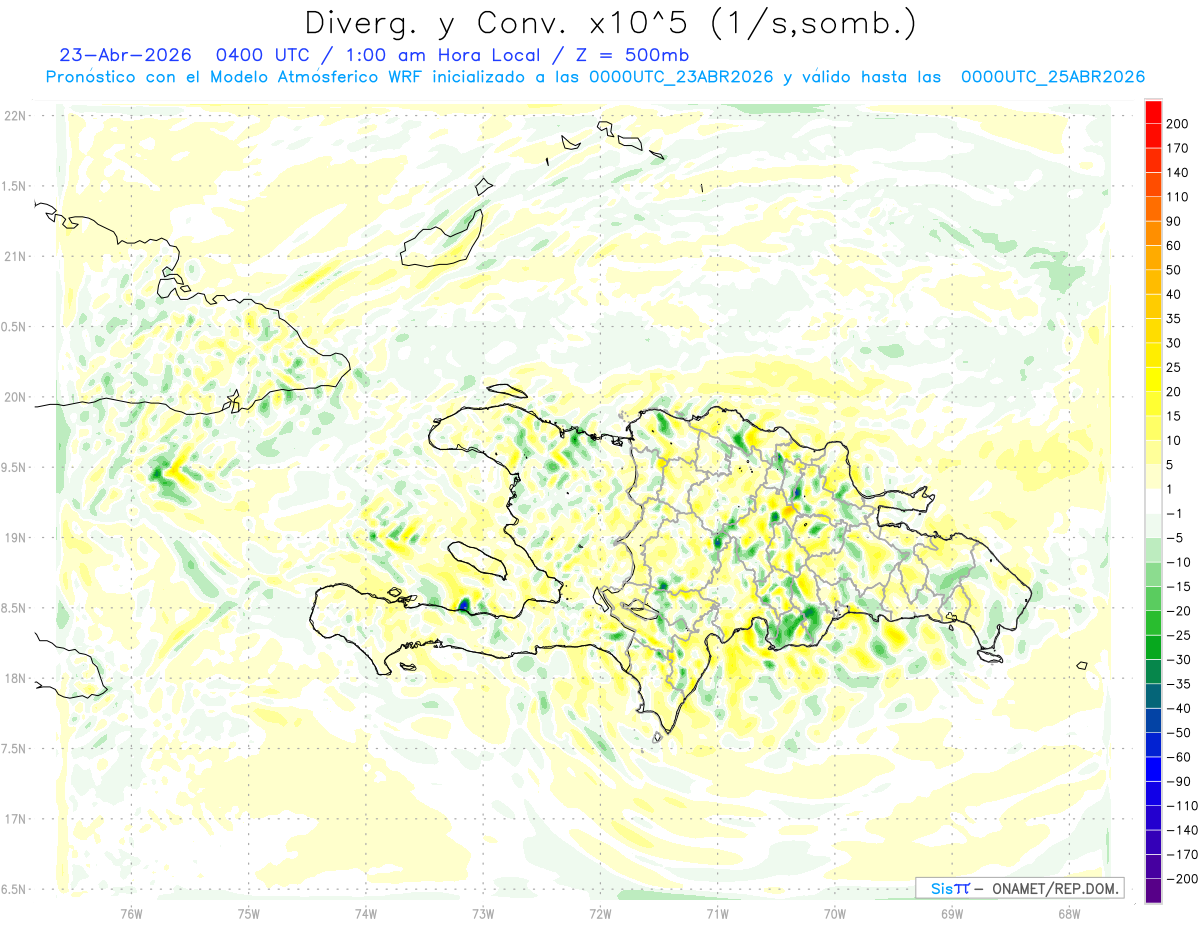Select the dark purple swatch ending the colorbar
Viewport: 1200px width, 927px height.
(x=1153, y=890)
